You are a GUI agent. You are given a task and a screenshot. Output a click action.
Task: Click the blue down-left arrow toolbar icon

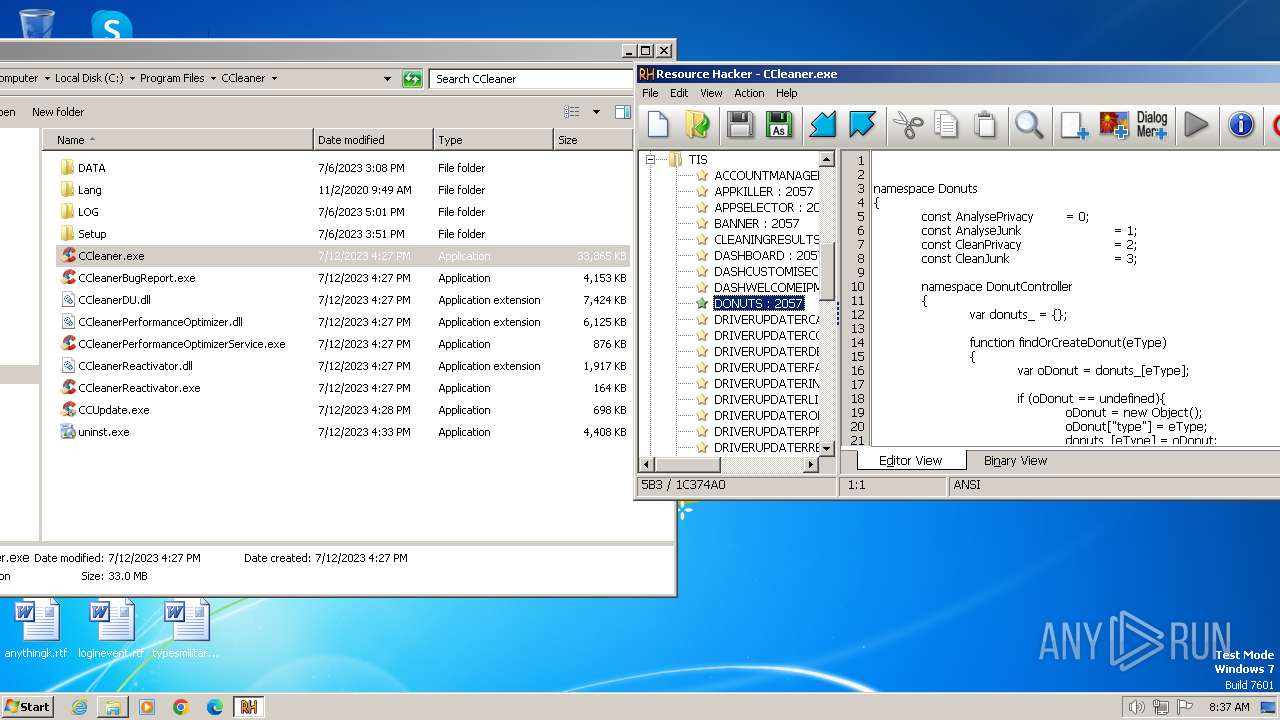822,124
